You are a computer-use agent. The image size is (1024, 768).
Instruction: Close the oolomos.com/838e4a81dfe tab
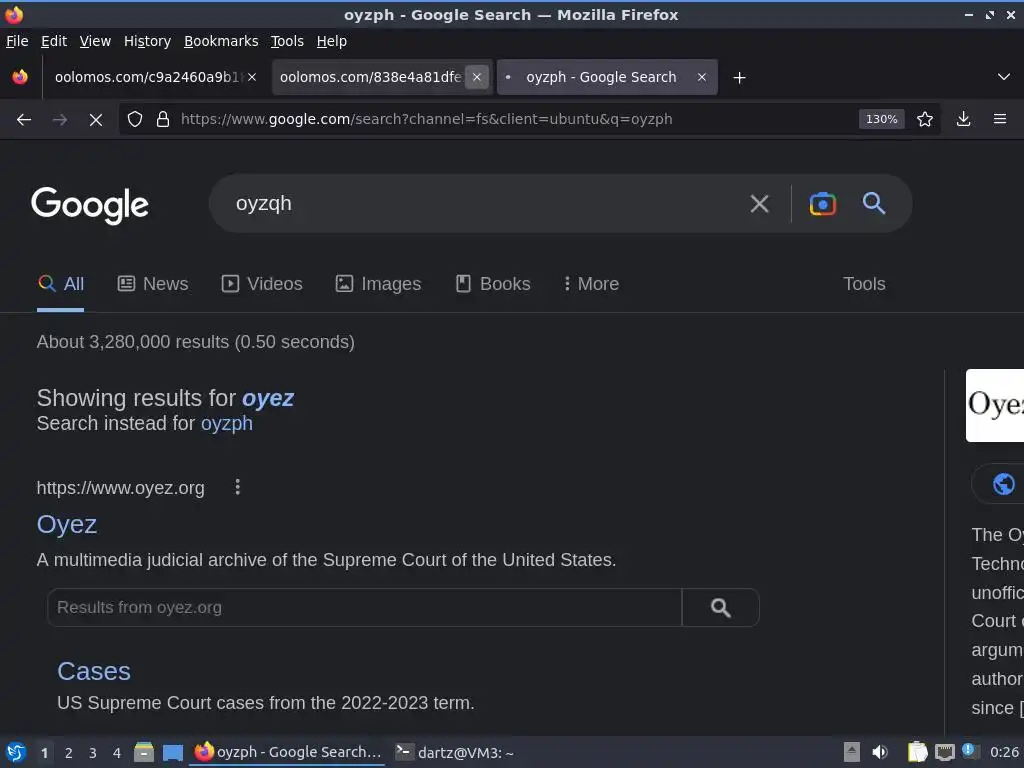tap(477, 77)
